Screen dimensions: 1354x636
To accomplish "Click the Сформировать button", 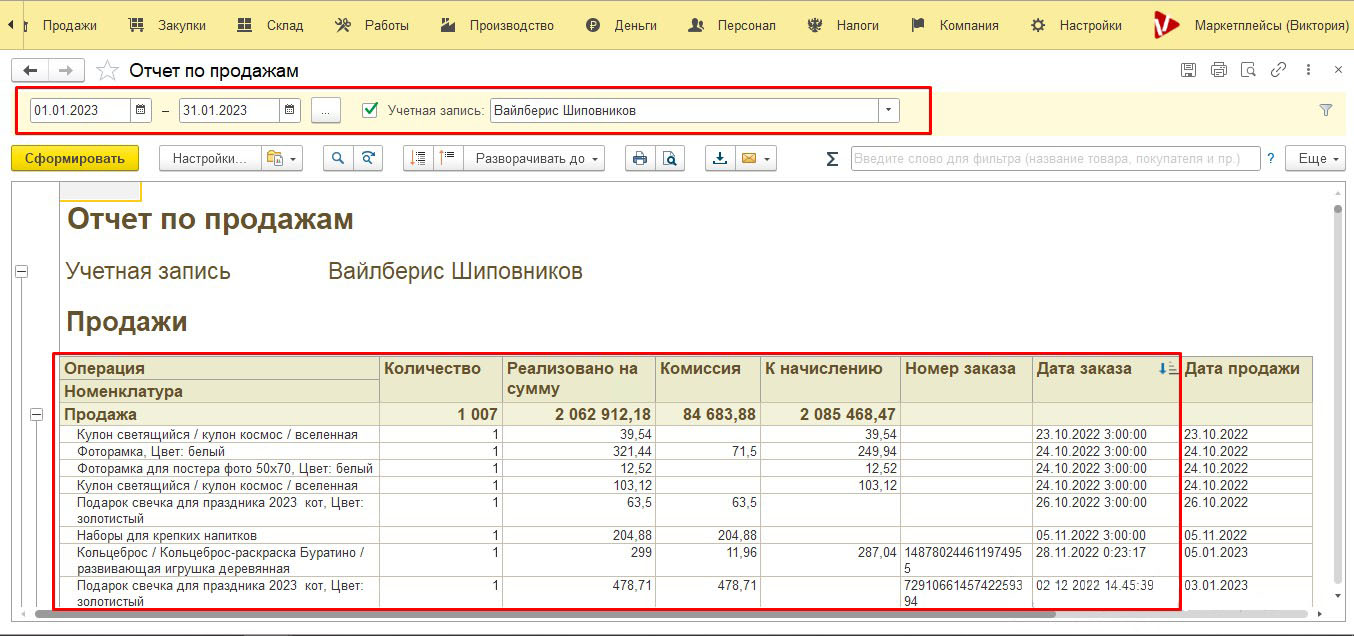I will click(75, 158).
